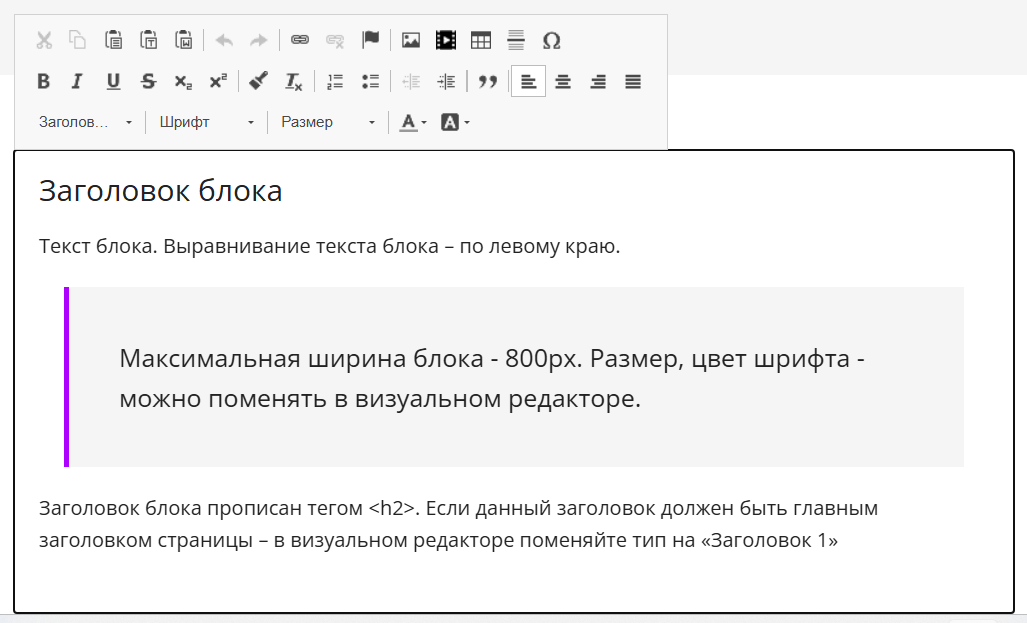Click the Increase indent icon
This screenshot has width=1027, height=623.
(x=446, y=81)
